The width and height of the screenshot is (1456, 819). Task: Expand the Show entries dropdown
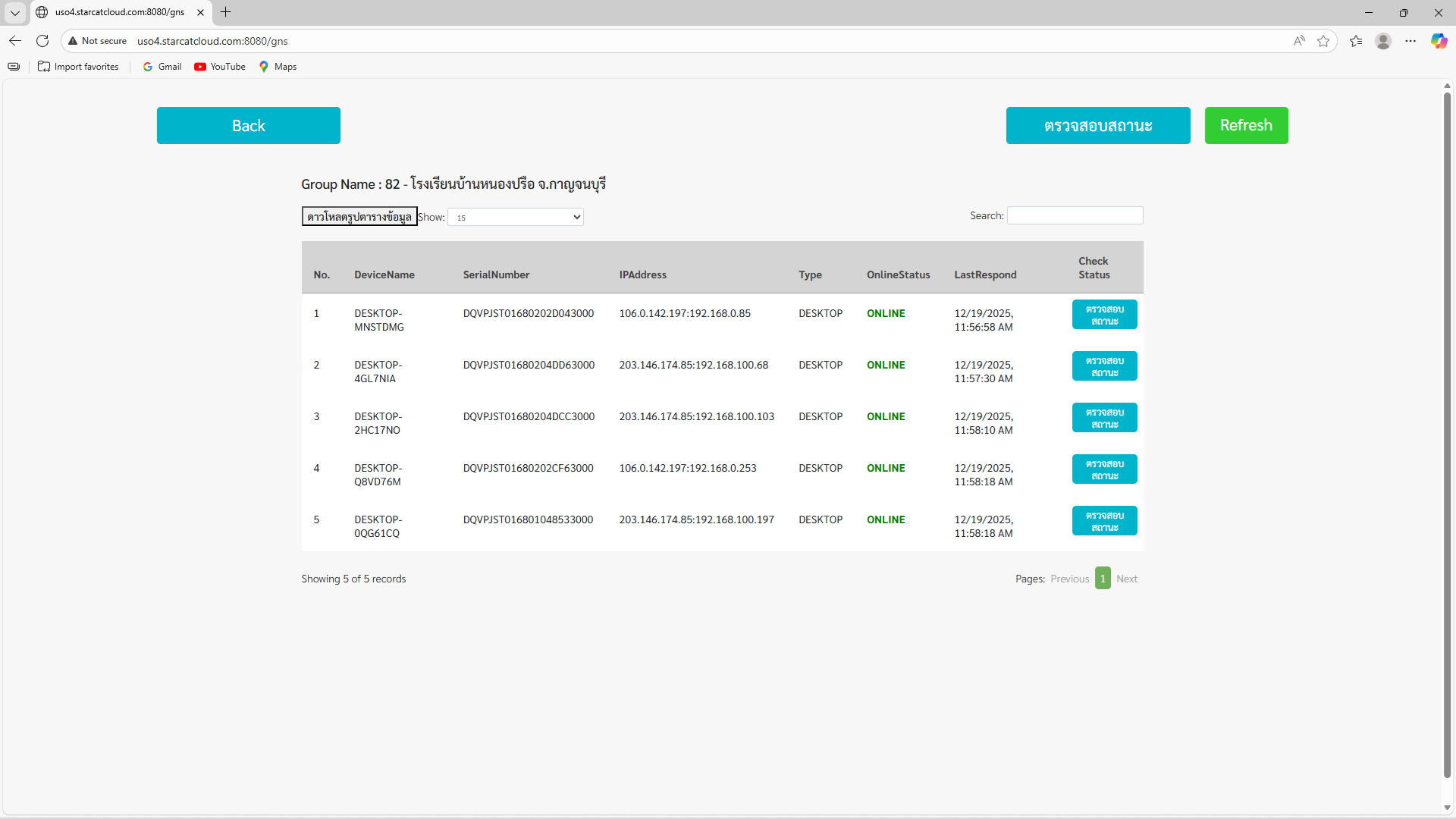(x=516, y=218)
